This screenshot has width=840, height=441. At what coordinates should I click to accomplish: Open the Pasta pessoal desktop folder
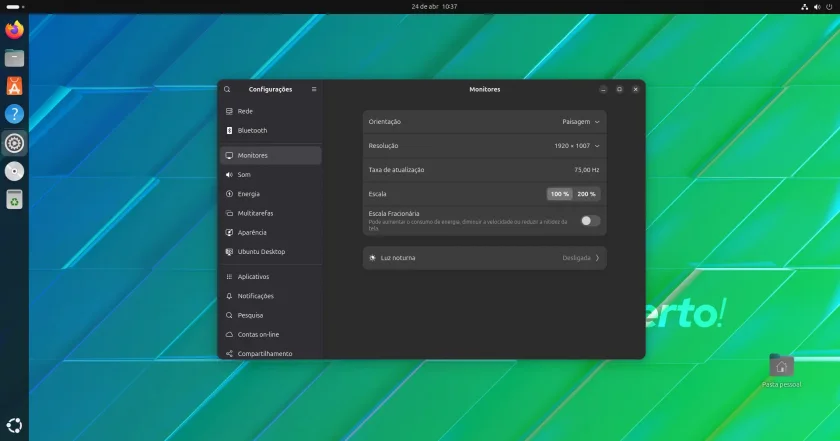tap(781, 371)
